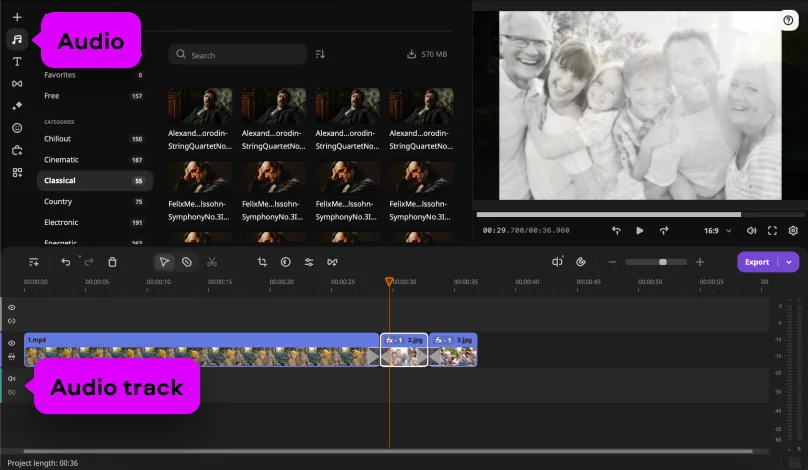This screenshot has width=808, height=470.
Task: Open the sort order menu beside search
Action: tap(320, 54)
